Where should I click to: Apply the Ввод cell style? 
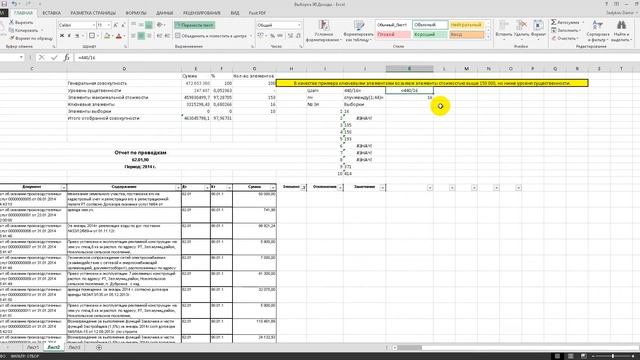[x=467, y=35]
